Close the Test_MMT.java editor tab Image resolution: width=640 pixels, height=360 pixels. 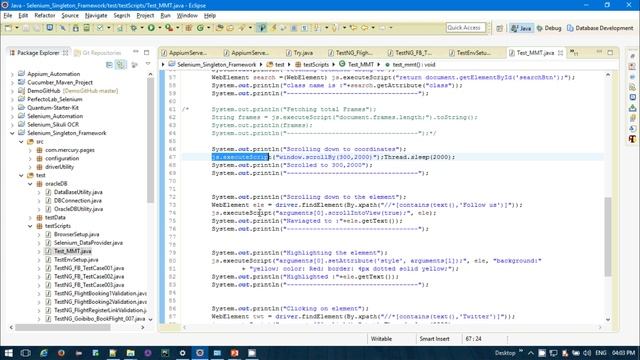pyautogui.click(x=560, y=53)
